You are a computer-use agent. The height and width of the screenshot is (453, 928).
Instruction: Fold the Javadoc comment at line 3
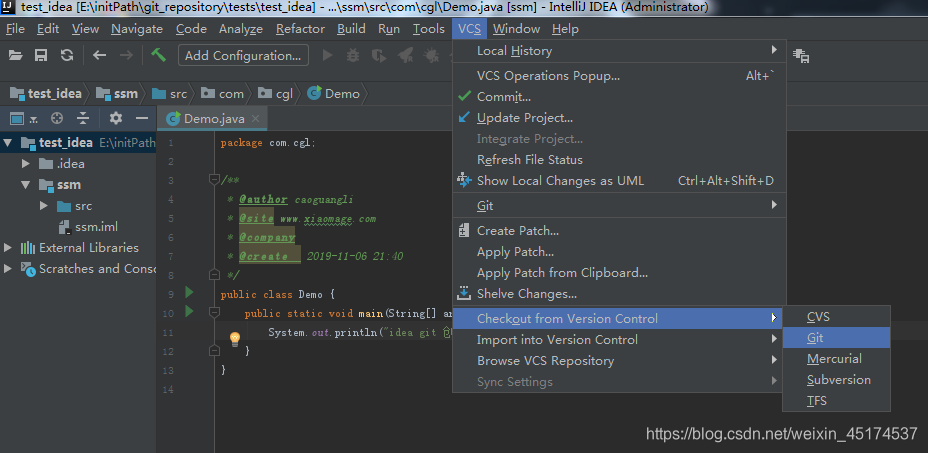pos(215,179)
